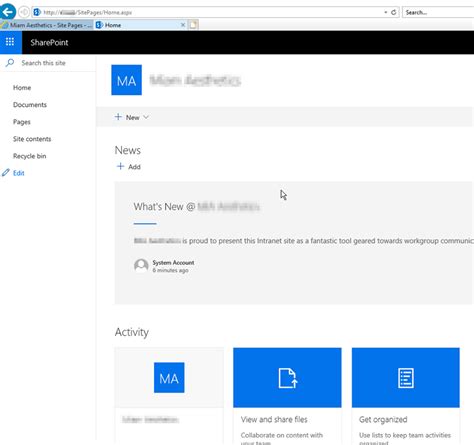The height and width of the screenshot is (445, 474).
Task: Click the news post description text
Action: point(303,241)
